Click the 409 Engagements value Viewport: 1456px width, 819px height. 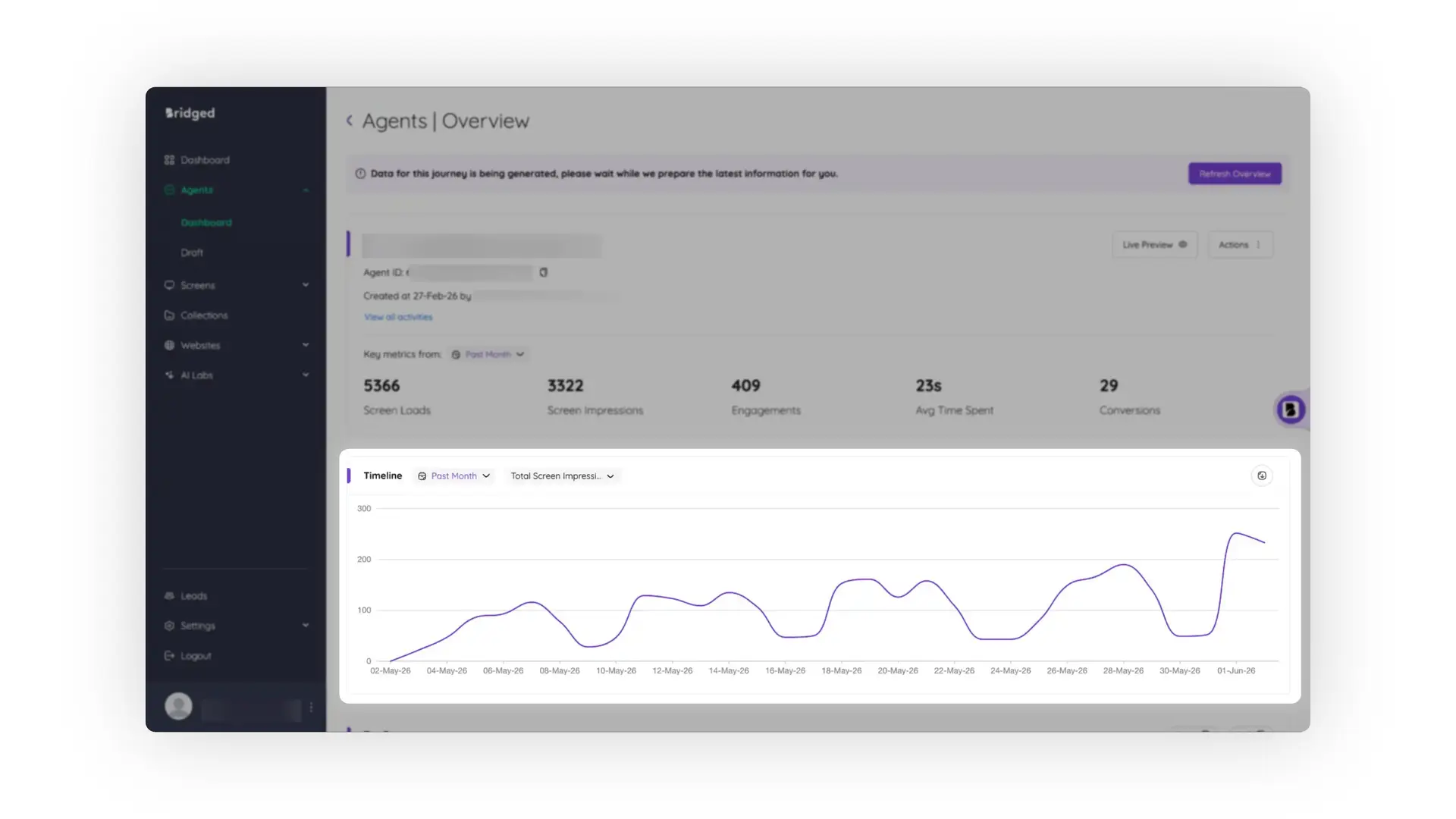pyautogui.click(x=745, y=386)
